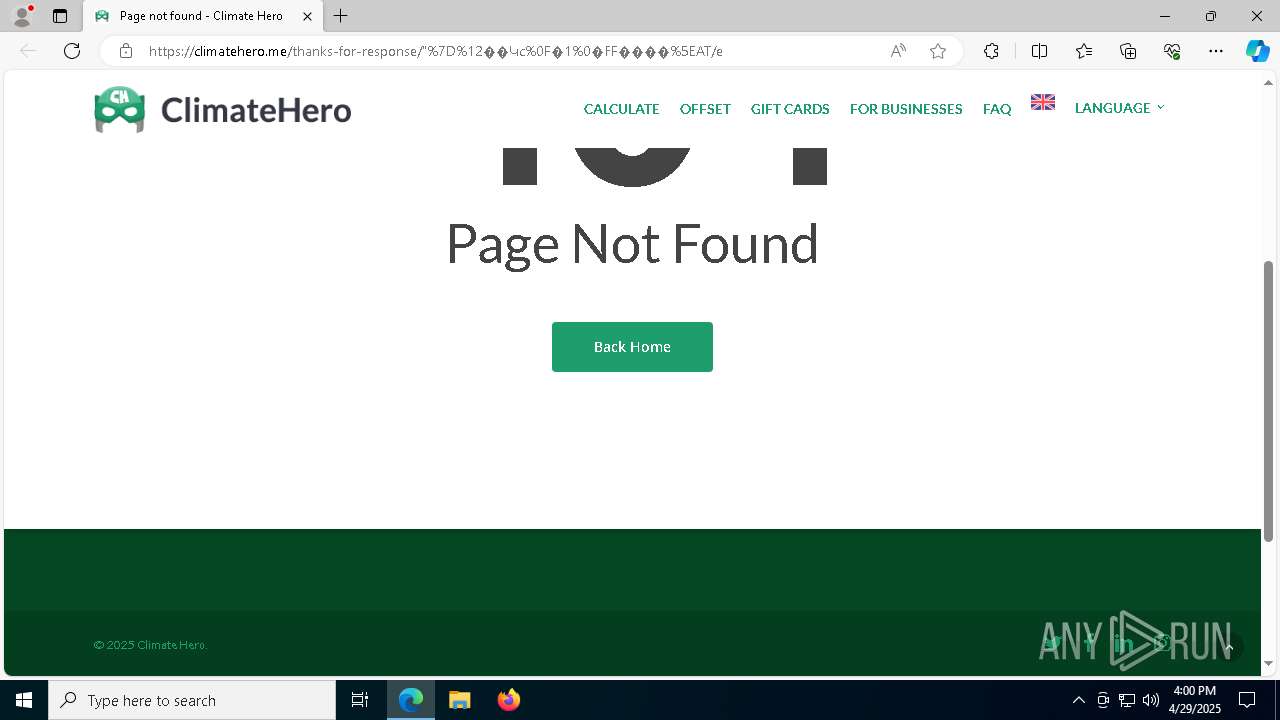Open the notification center icon
Viewport: 1280px width, 720px height.
pyautogui.click(x=1247, y=700)
